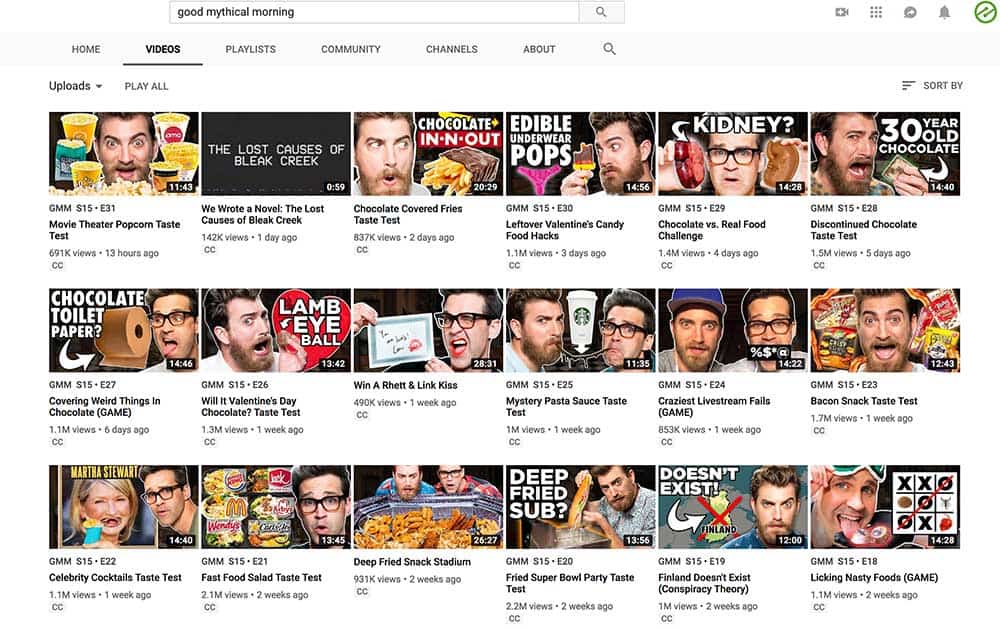Switch to the Playlists tab
The image size is (1000, 628).
coord(251,49)
